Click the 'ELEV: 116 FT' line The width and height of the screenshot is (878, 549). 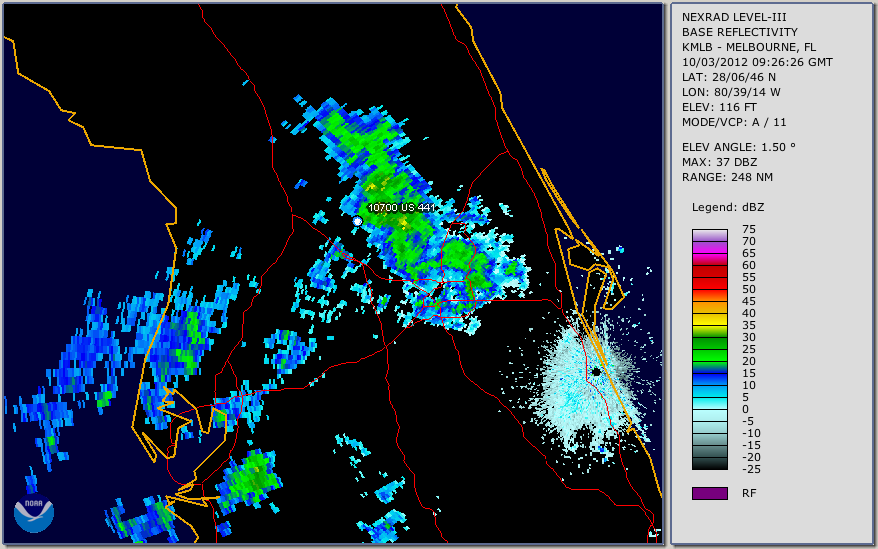[x=720, y=107]
